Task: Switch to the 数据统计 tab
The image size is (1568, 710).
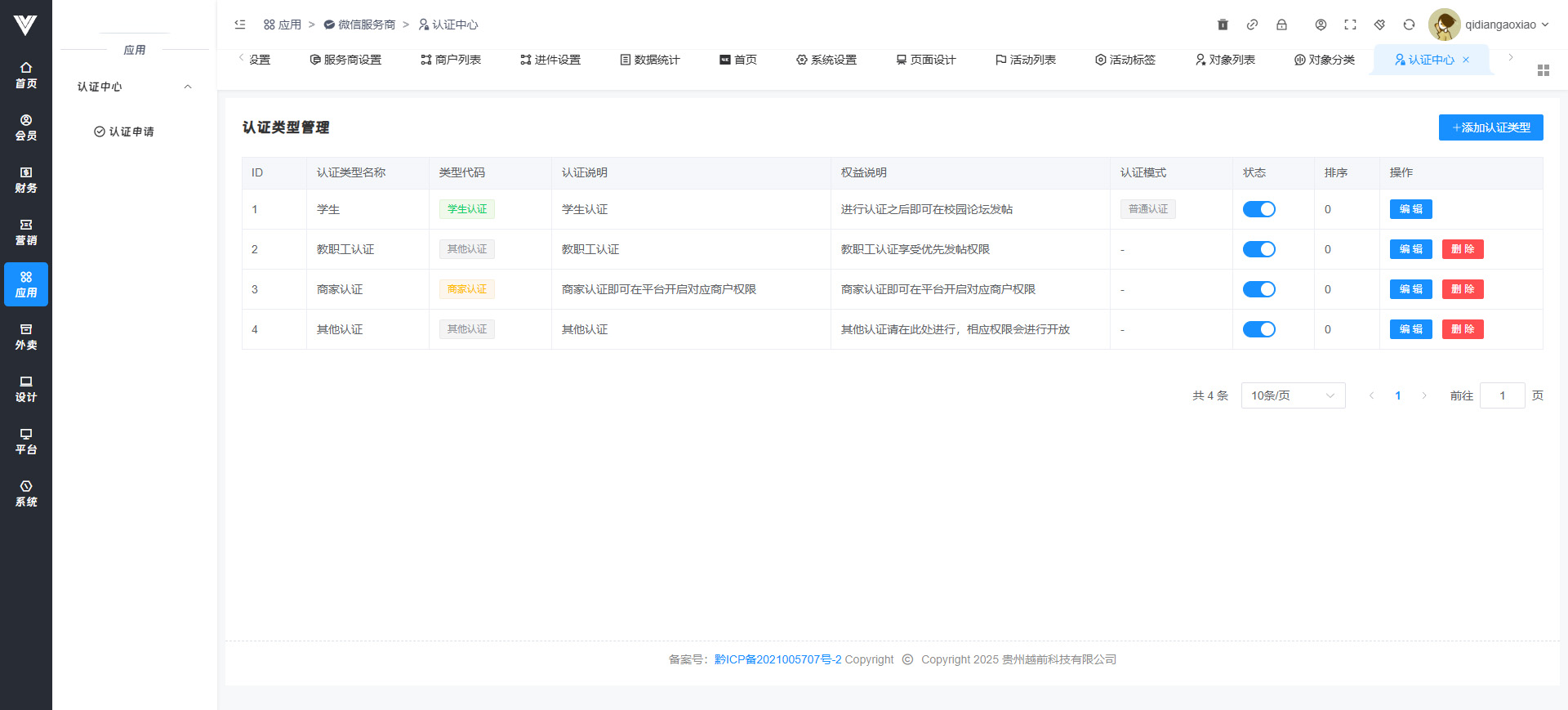Action: (x=650, y=60)
